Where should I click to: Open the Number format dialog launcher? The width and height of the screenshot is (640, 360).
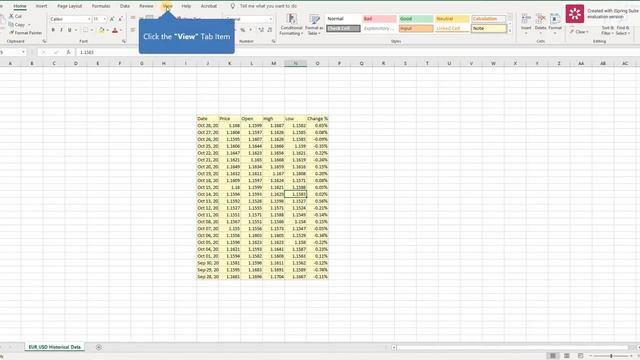tap(273, 41)
